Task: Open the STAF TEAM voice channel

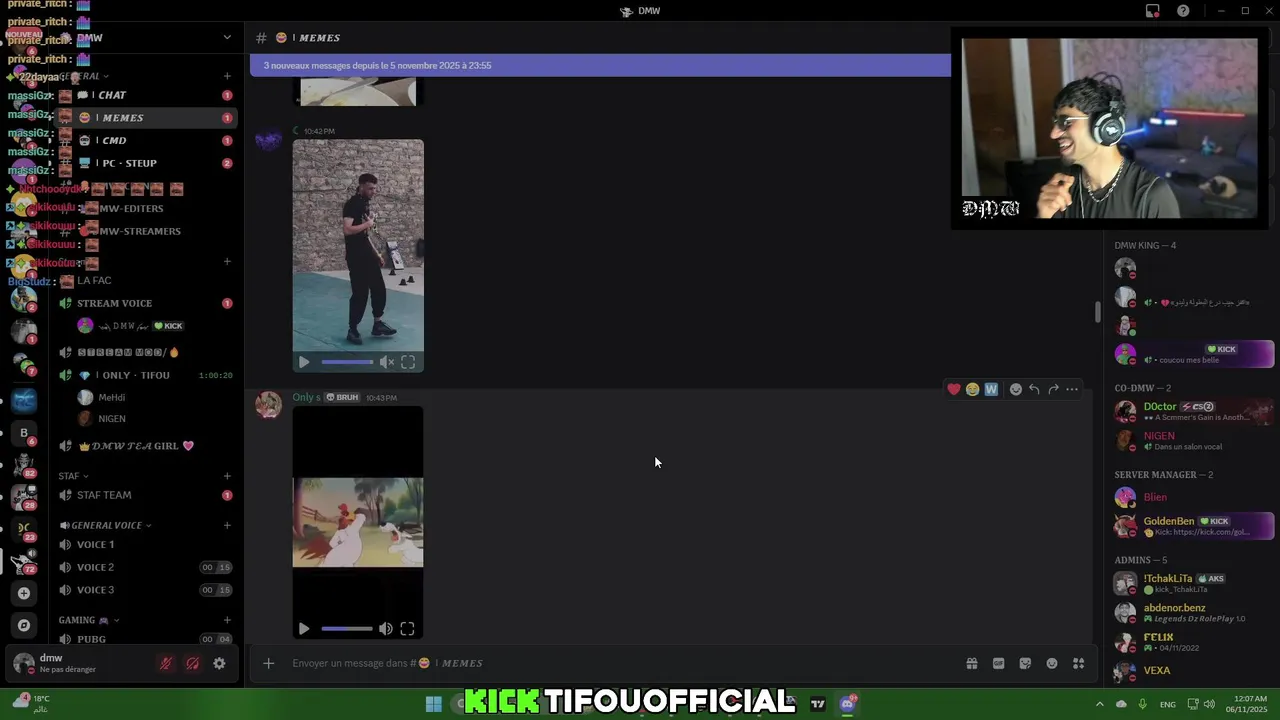Action: pyautogui.click(x=147, y=495)
